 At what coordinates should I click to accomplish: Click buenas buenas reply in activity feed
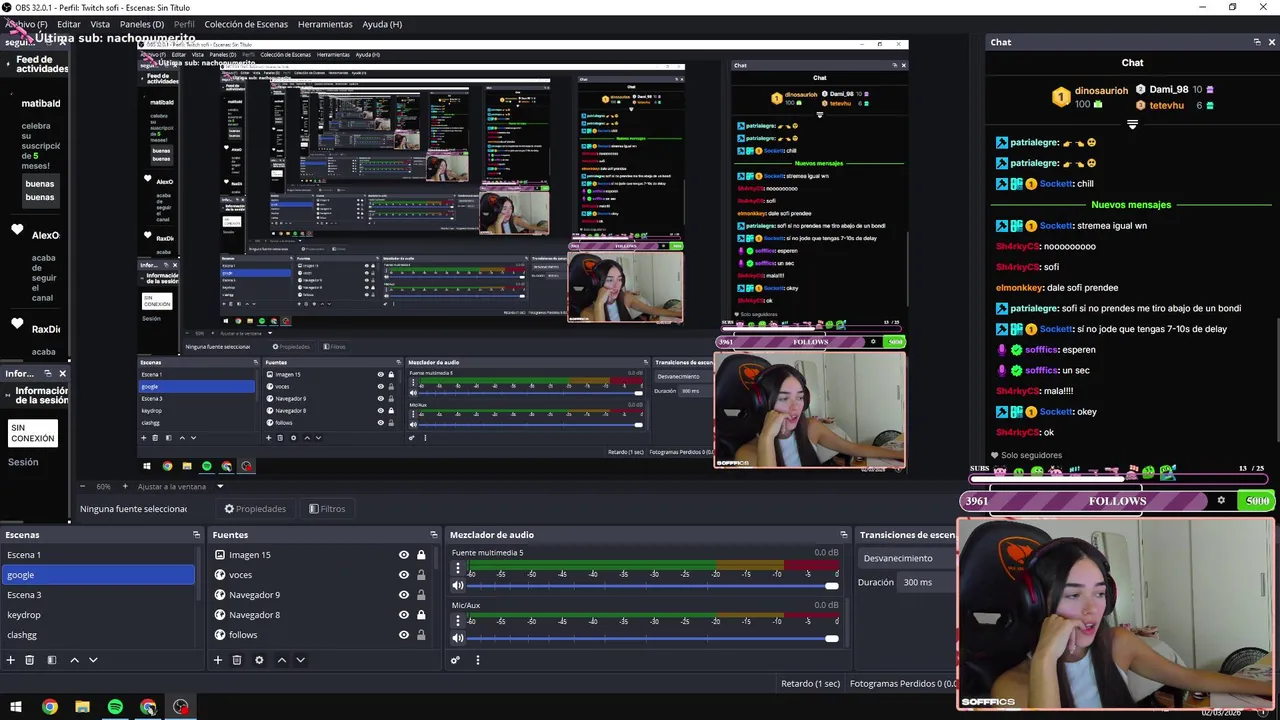coord(40,190)
